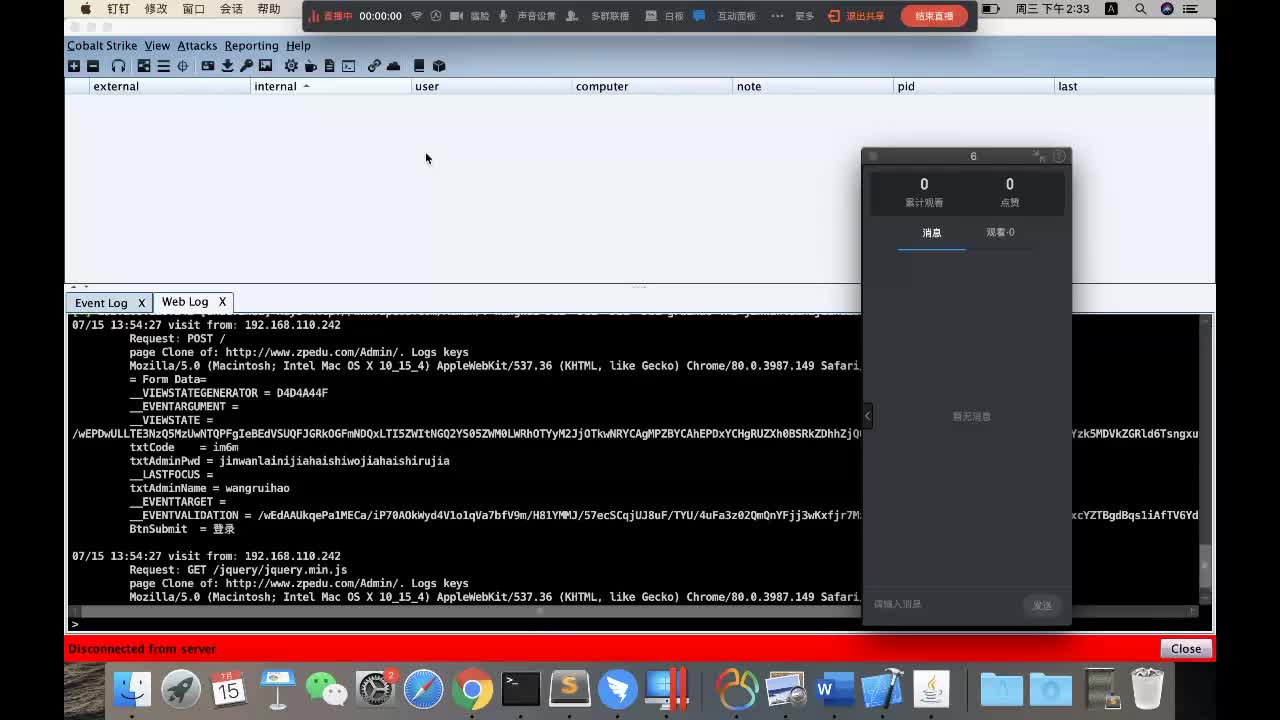1280x720 pixels.
Task: Click the Web Log command input field
Action: [x=640, y=624]
